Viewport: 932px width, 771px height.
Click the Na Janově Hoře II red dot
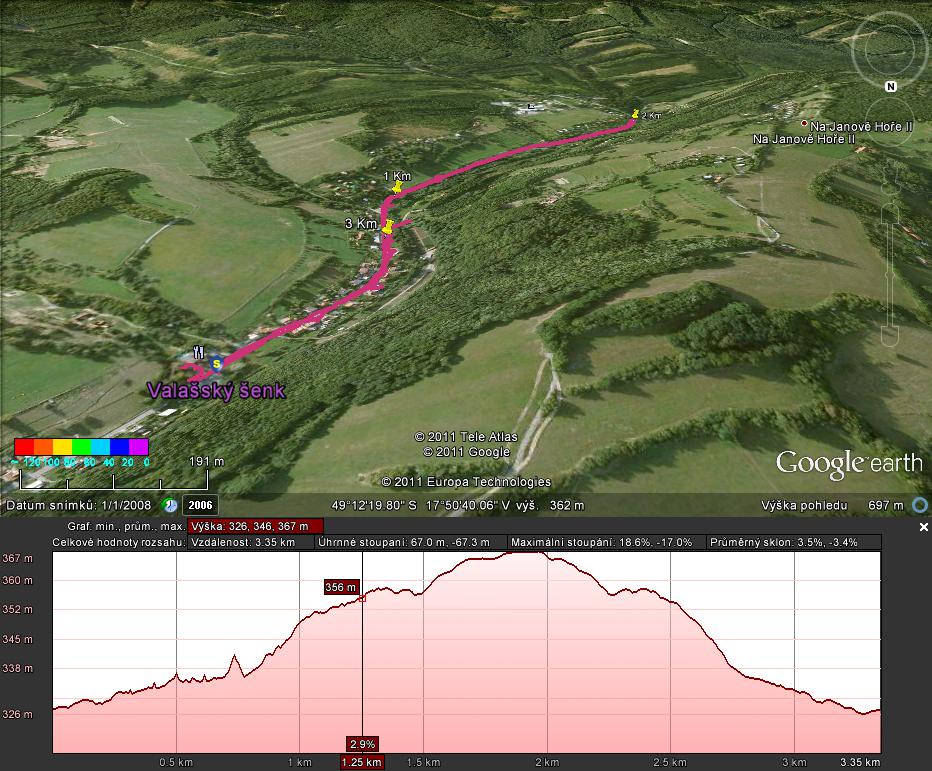click(804, 125)
